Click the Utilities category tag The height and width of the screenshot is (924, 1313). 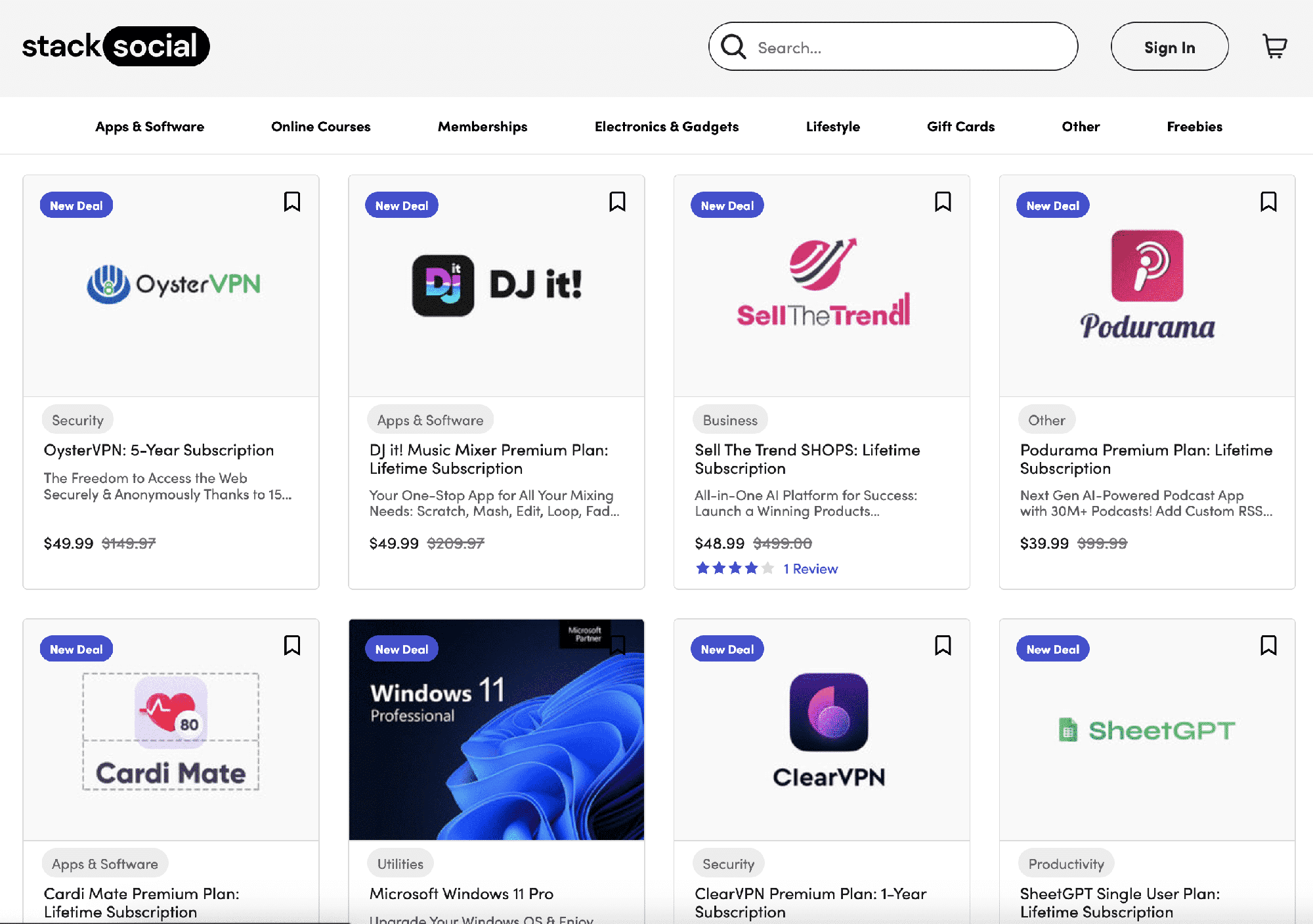[x=400, y=864]
